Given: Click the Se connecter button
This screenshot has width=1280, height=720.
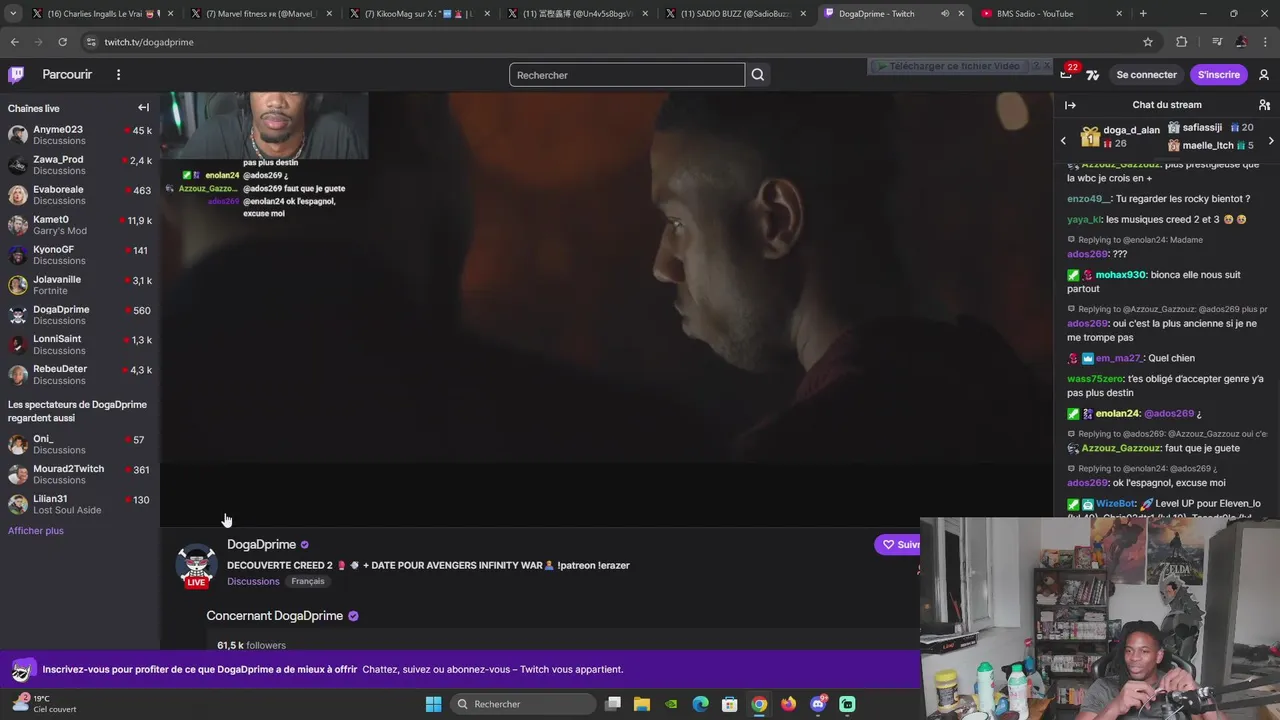Looking at the screenshot, I should 1146,75.
